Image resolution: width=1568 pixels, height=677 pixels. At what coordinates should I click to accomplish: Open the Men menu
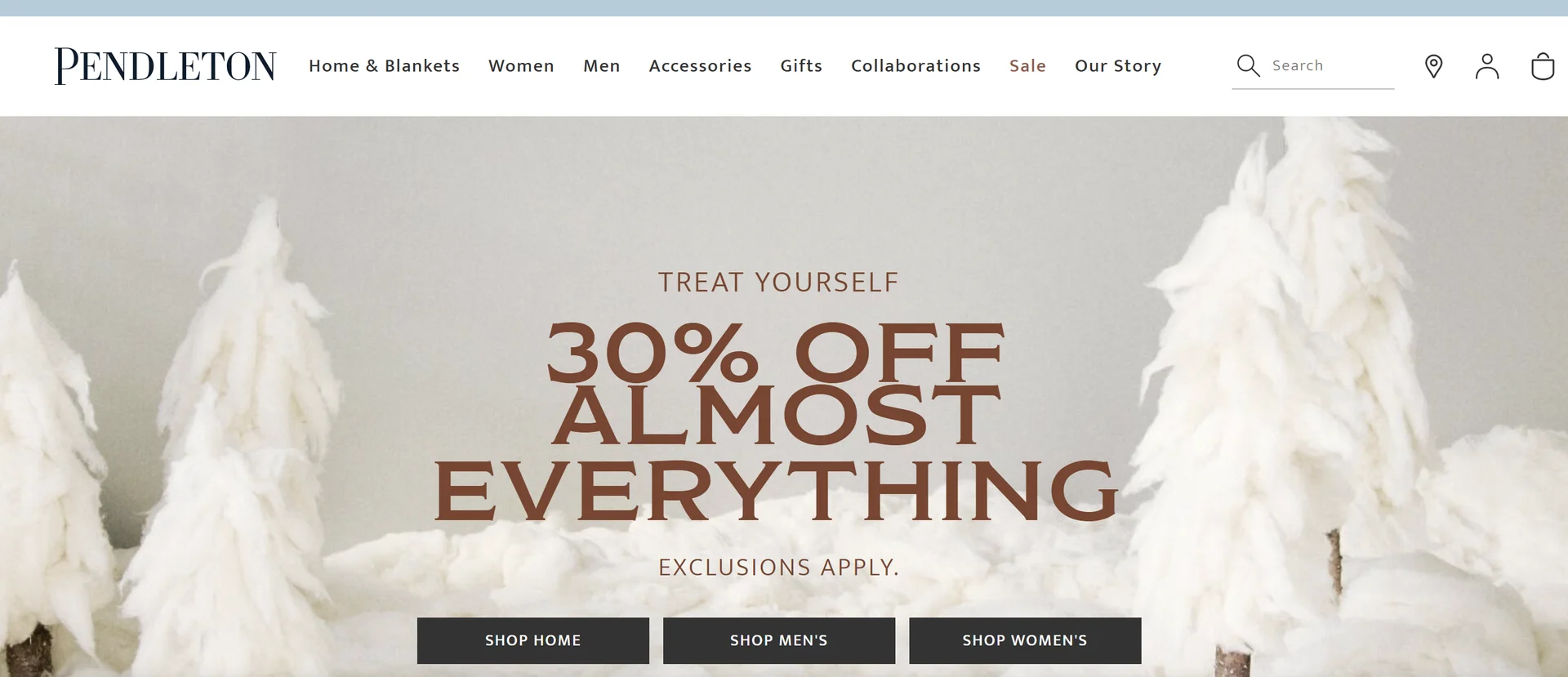coord(602,65)
